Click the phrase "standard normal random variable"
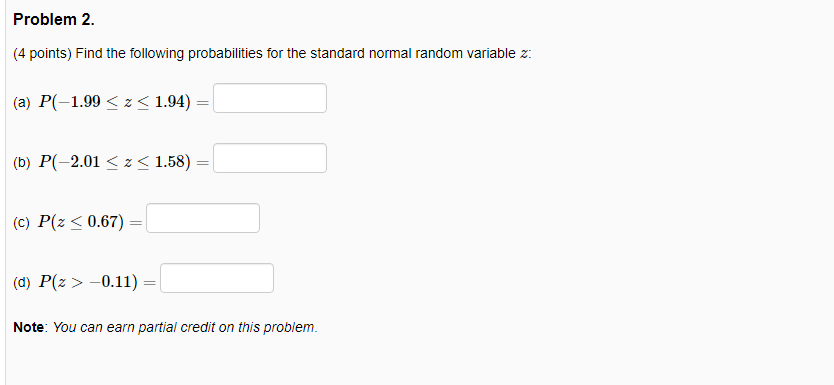The image size is (834, 385). (x=413, y=54)
